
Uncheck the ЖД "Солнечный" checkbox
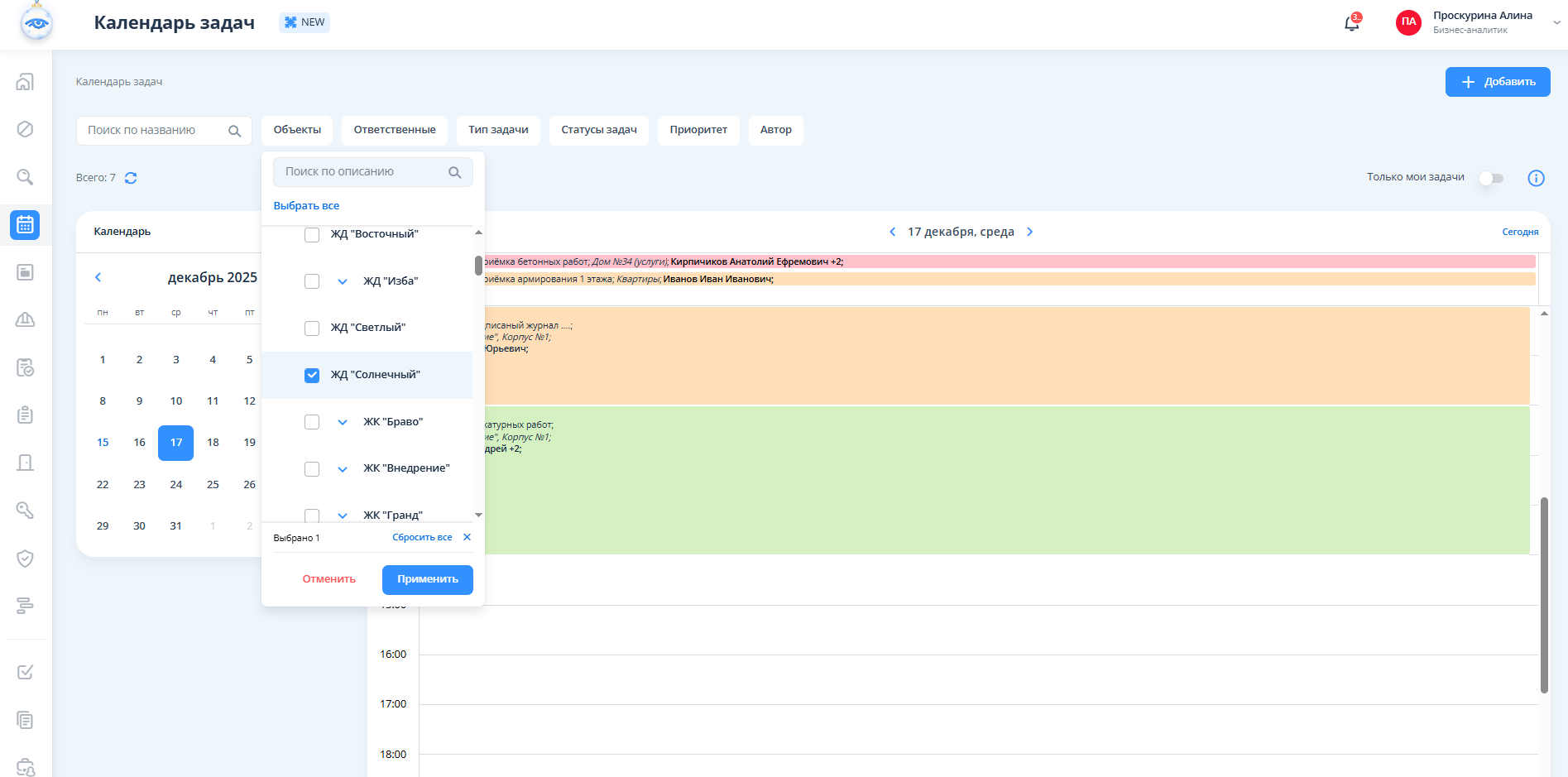312,376
